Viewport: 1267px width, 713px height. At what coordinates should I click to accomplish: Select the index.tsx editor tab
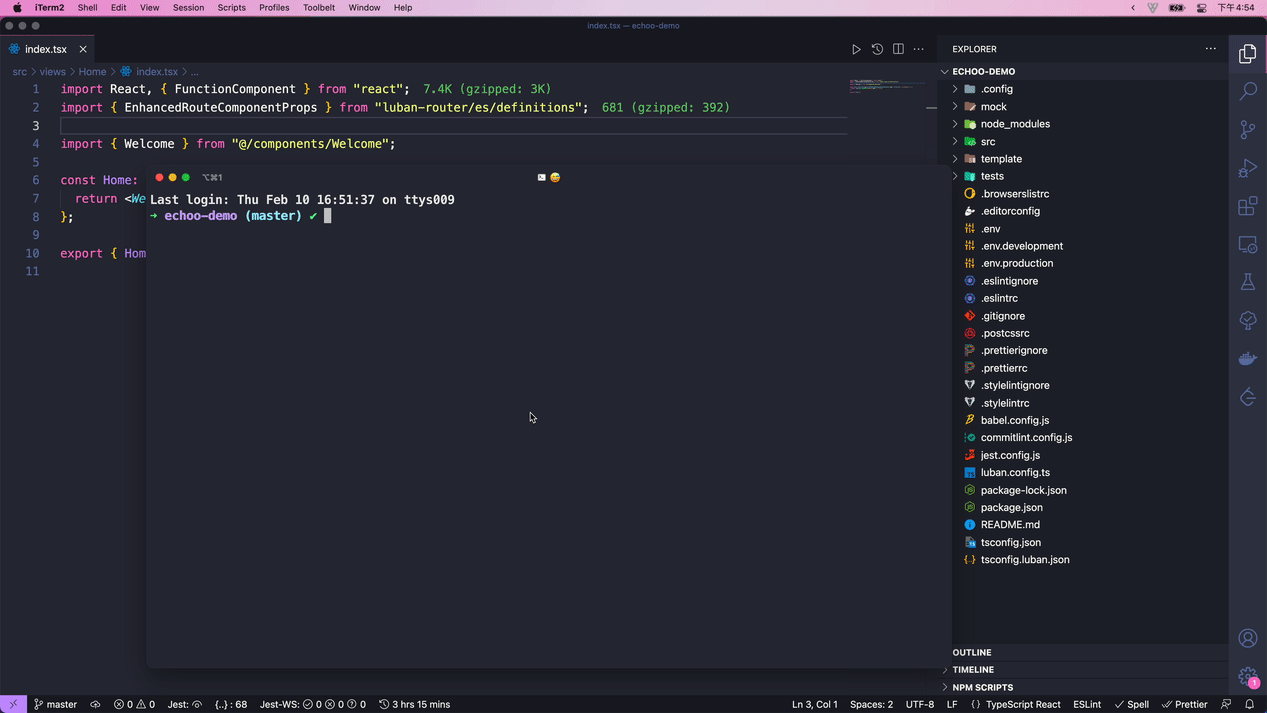coord(46,49)
